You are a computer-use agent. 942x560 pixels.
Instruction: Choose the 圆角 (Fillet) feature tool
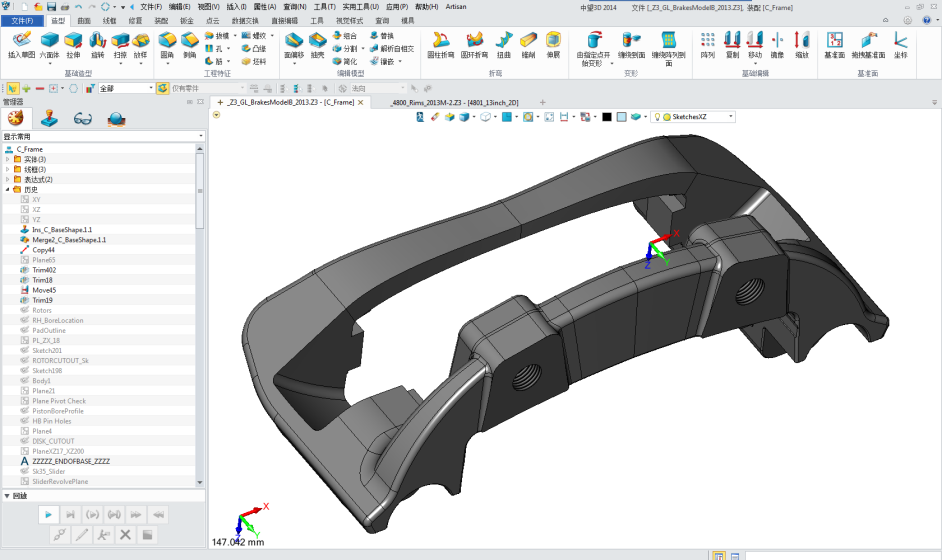coord(166,44)
